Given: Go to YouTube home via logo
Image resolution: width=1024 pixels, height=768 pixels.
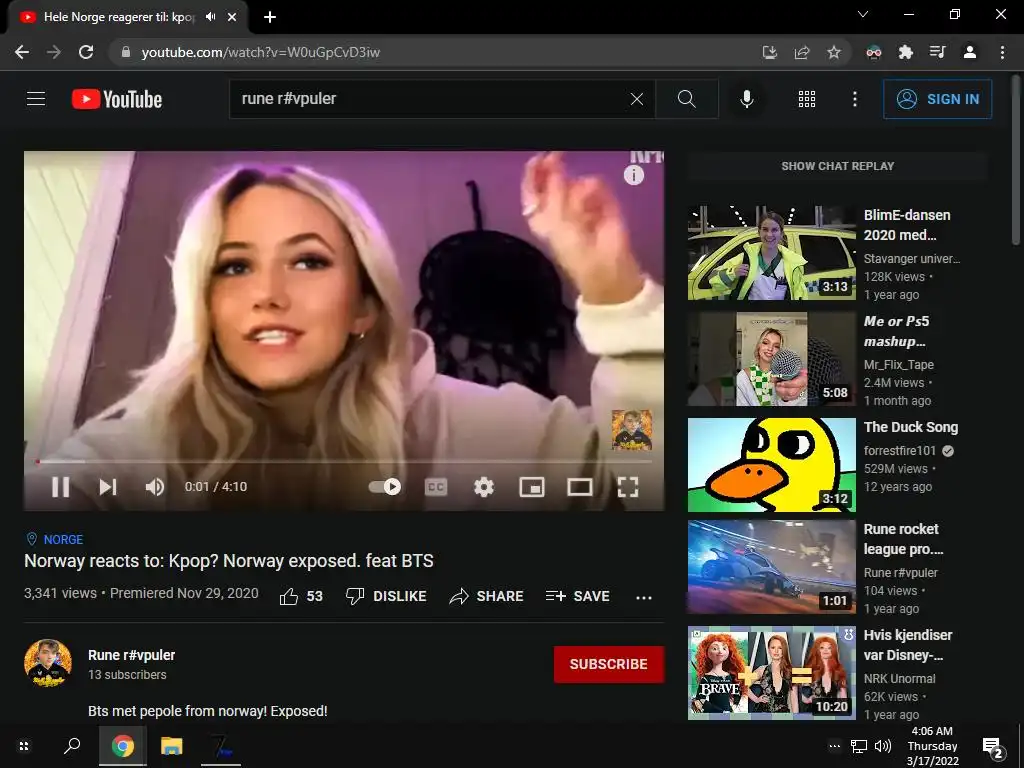Looking at the screenshot, I should [117, 99].
